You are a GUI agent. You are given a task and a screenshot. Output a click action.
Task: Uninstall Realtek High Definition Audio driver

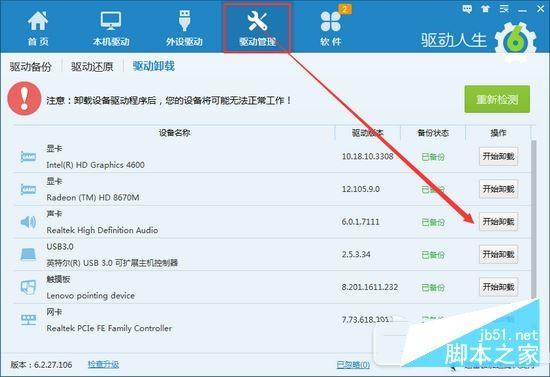[x=498, y=222]
